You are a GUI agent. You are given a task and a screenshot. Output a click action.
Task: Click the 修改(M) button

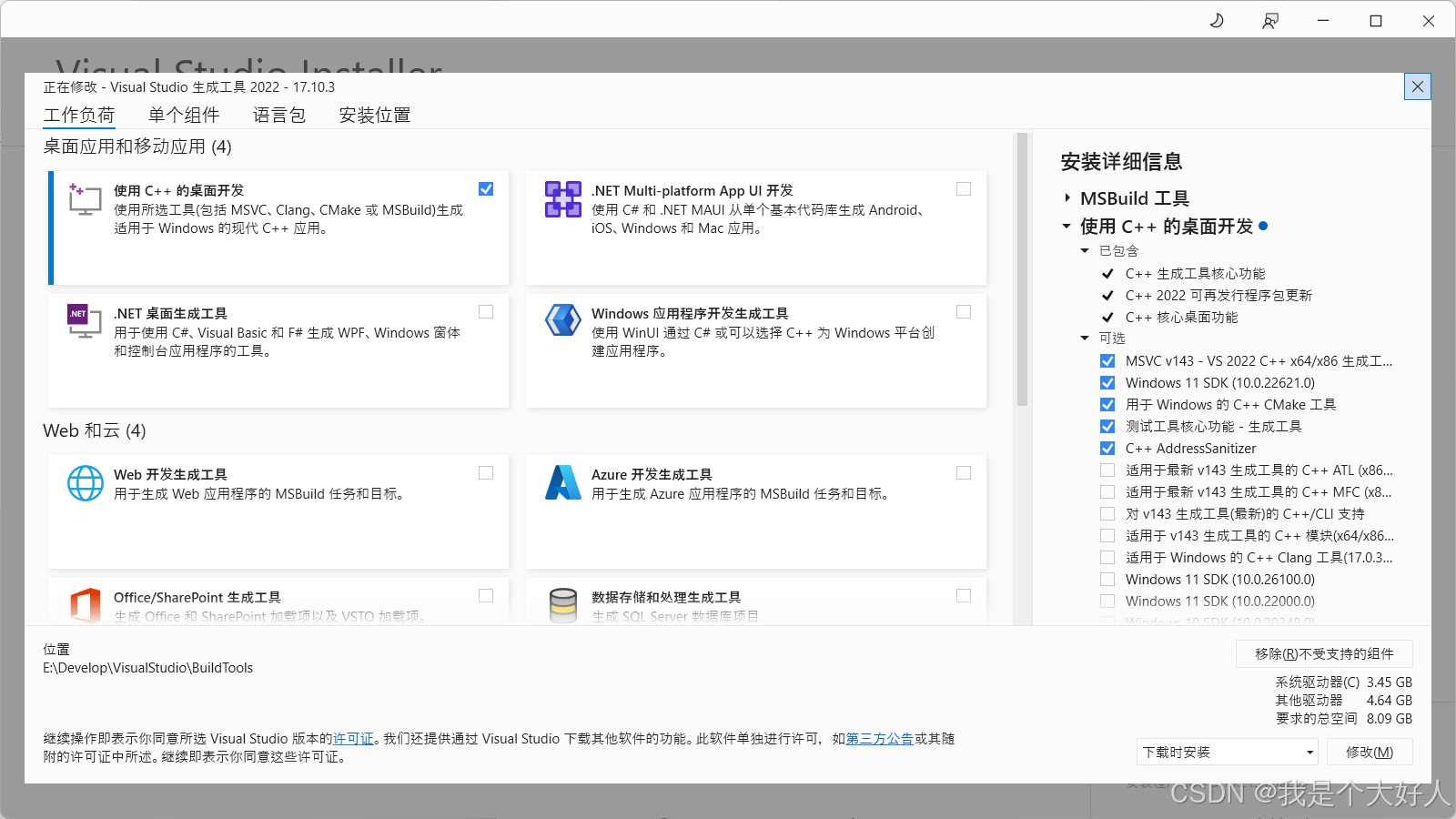[x=1370, y=753]
